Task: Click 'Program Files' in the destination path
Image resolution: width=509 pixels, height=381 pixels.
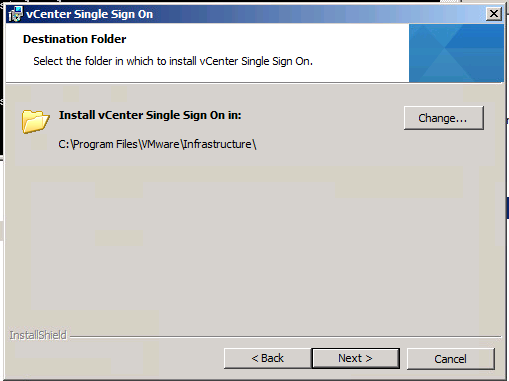Action: point(105,144)
